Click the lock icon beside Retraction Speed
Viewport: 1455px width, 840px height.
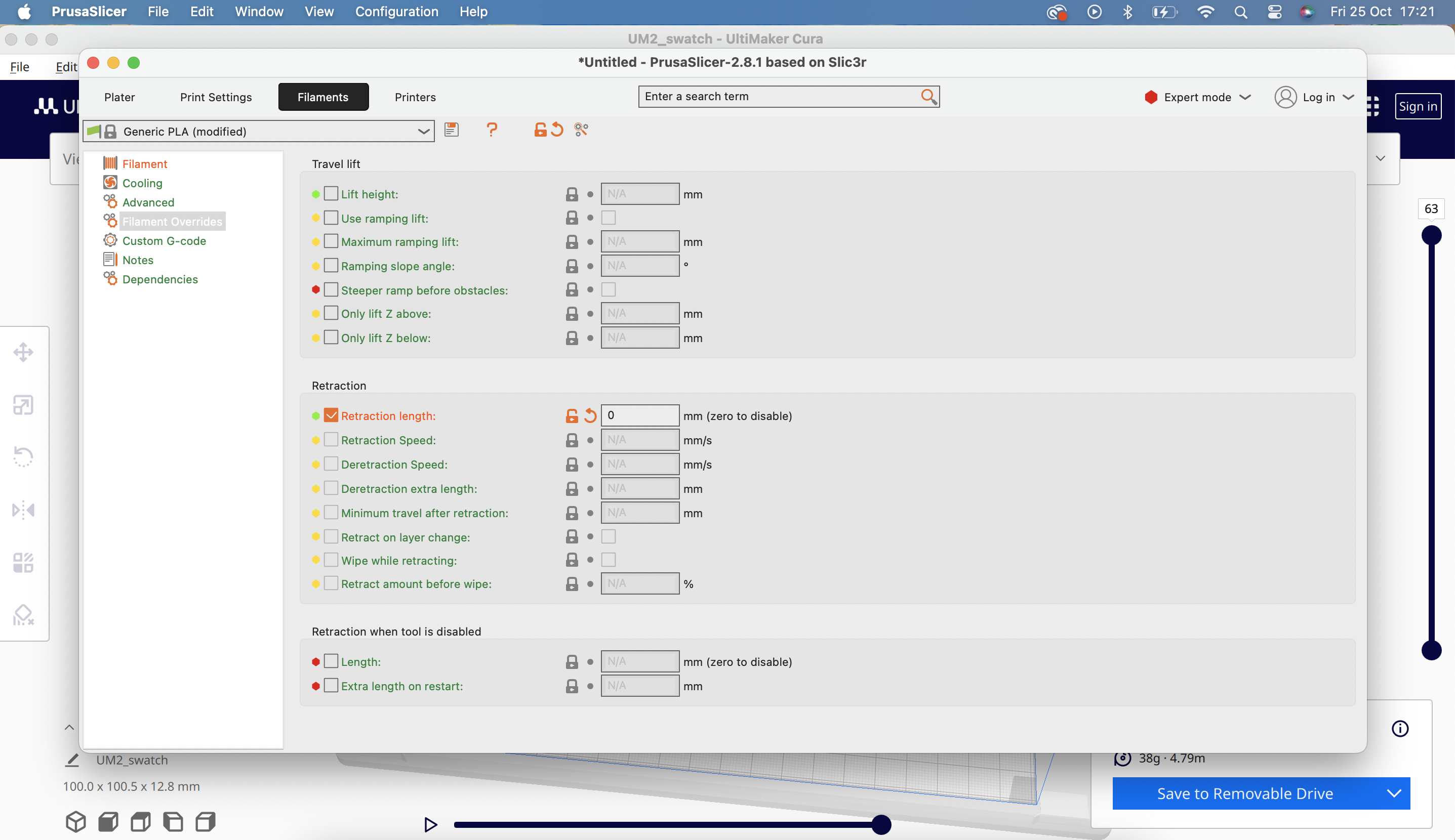click(x=572, y=440)
